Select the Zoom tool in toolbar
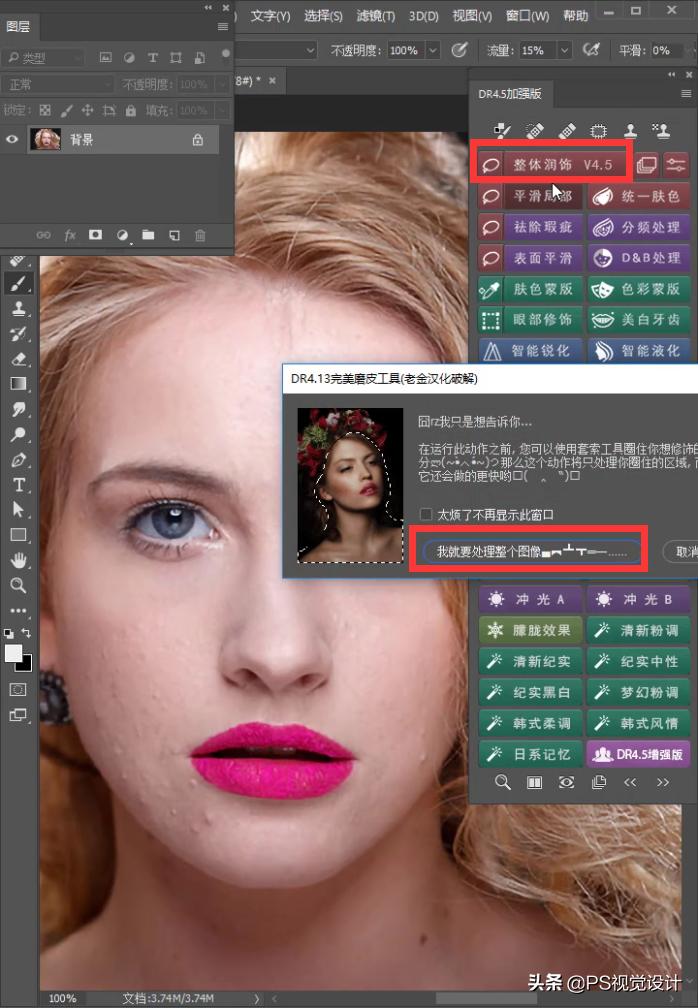This screenshot has height=1008, width=698. tap(18, 585)
